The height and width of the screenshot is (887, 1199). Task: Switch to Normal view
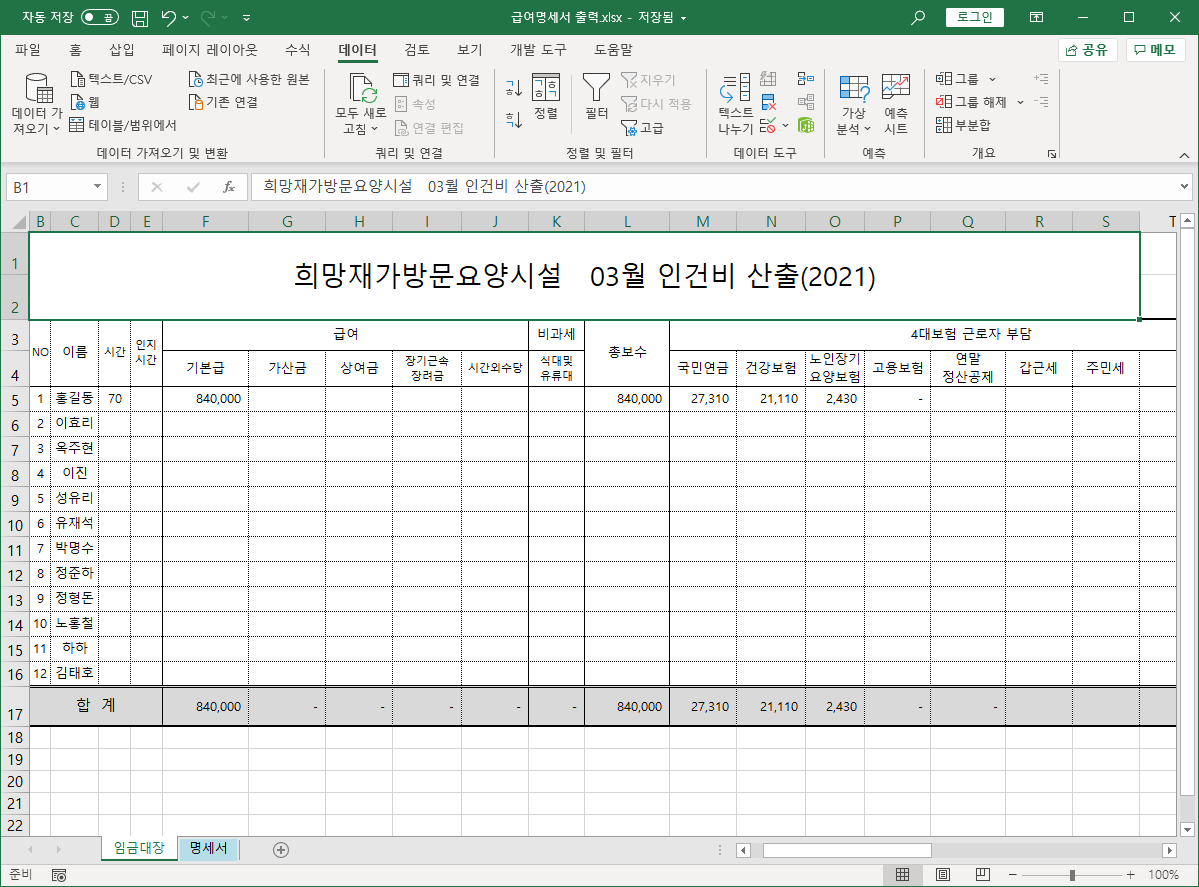pos(902,874)
